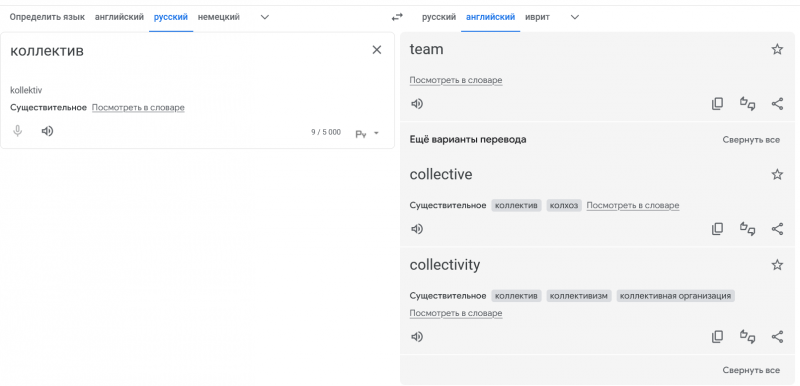Copy the team translation

pyautogui.click(x=717, y=104)
